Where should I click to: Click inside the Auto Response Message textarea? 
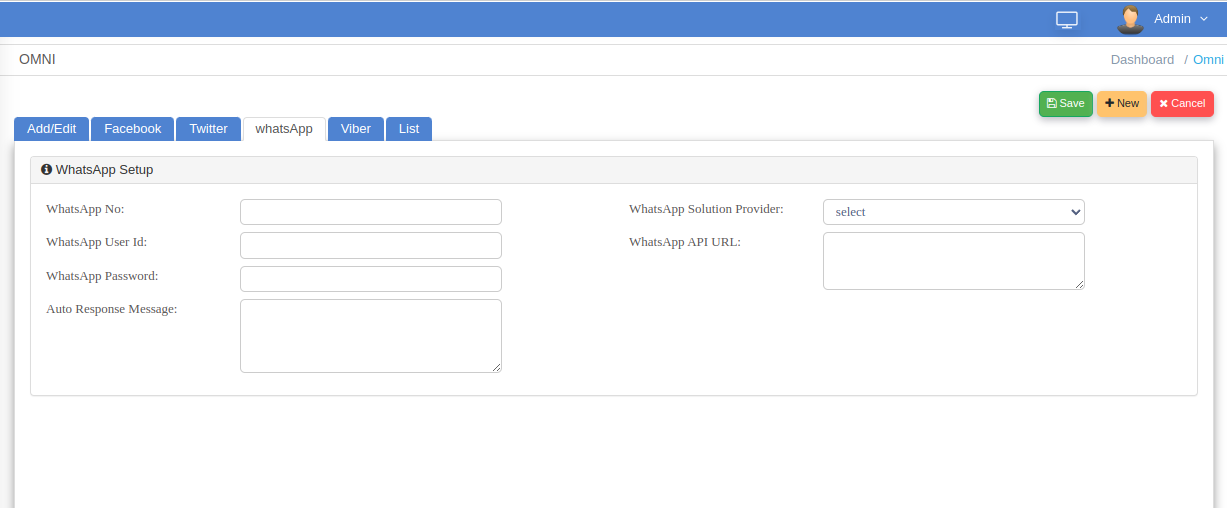pyautogui.click(x=370, y=336)
